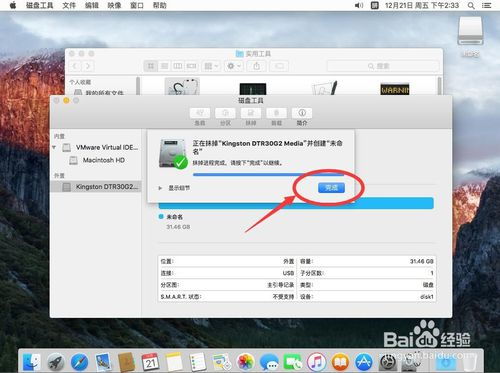Open the 磁盘工具 menu in the menu bar
The height and width of the screenshot is (373, 500).
[x=39, y=5]
